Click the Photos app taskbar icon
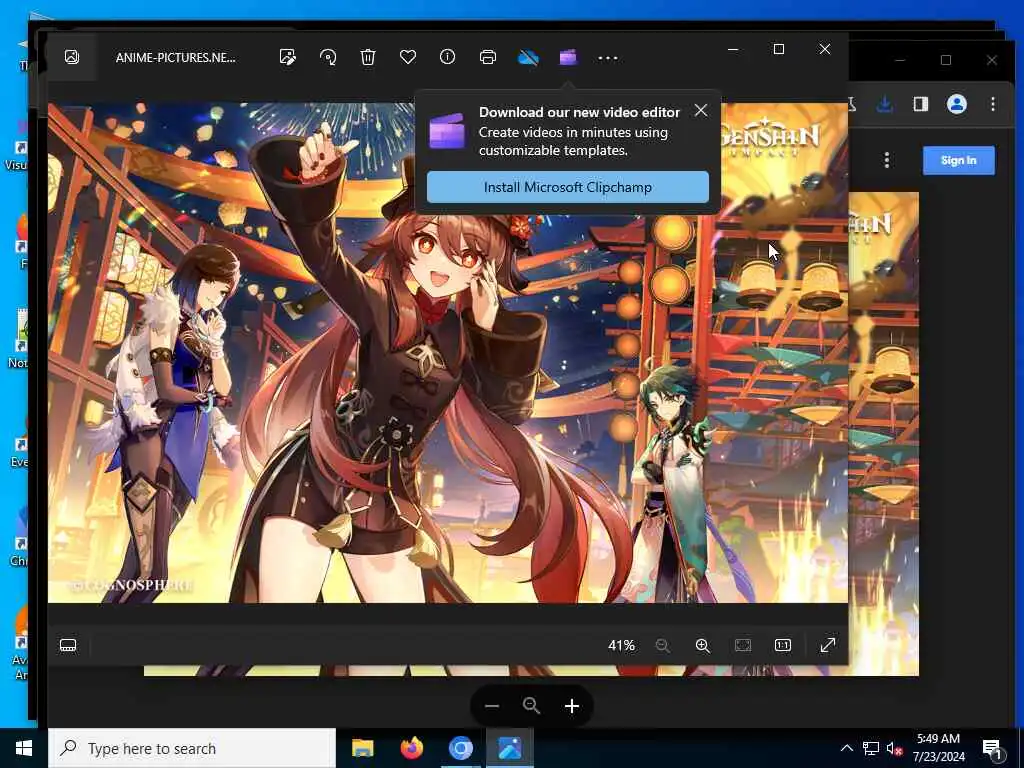This screenshot has width=1024, height=768. [x=509, y=748]
